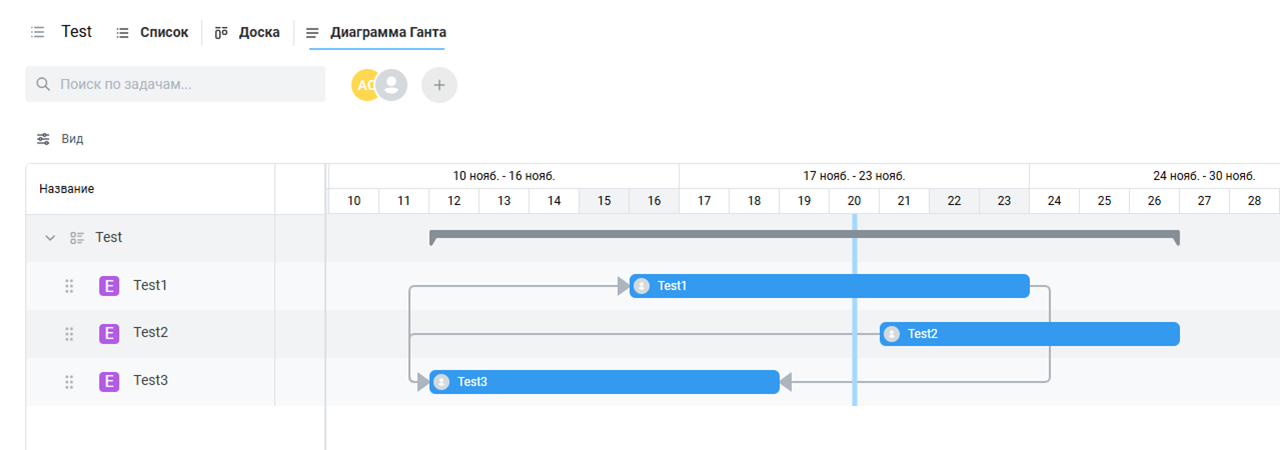The width and height of the screenshot is (1280, 450).
Task: Click the purple epic icon next to Test3
Action: (x=109, y=381)
